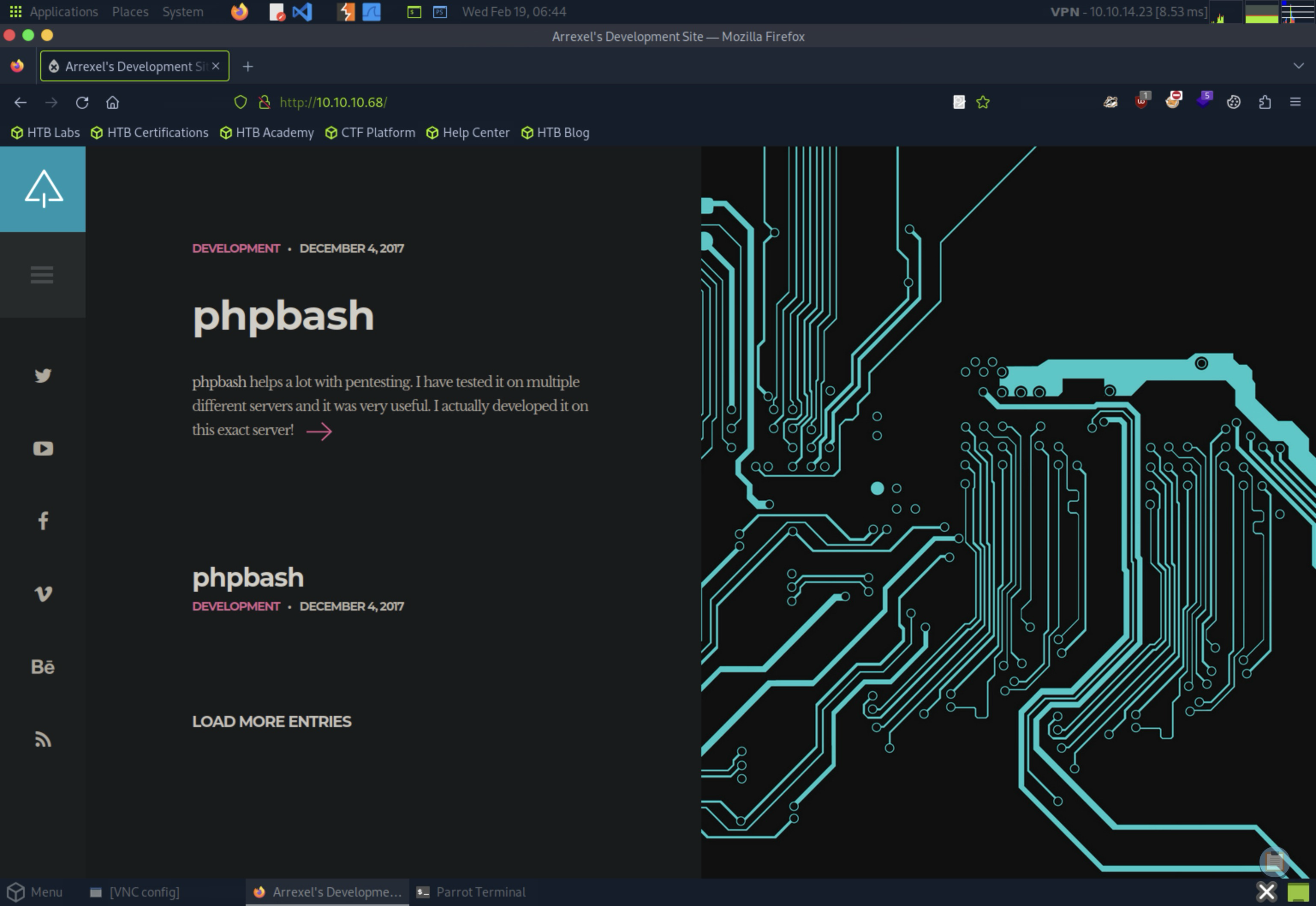Open the RSS feed icon
Image resolution: width=1316 pixels, height=906 pixels.
[42, 739]
